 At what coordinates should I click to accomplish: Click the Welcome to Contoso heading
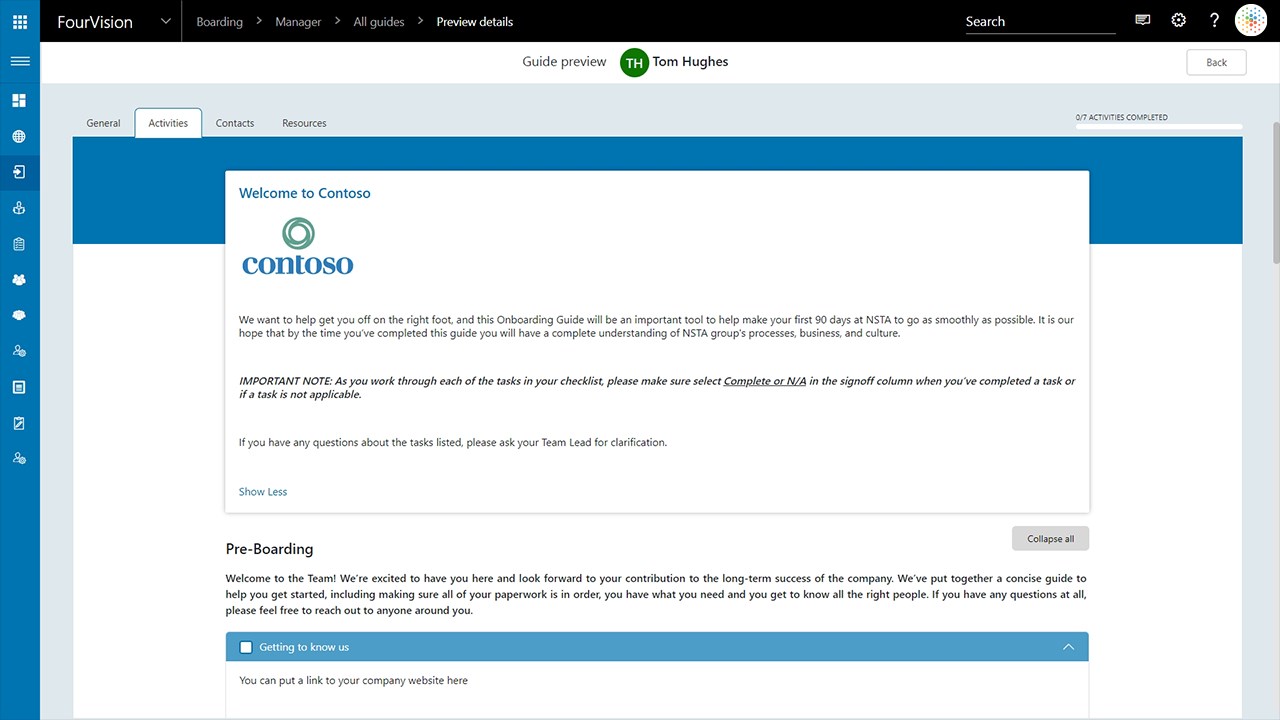click(305, 193)
